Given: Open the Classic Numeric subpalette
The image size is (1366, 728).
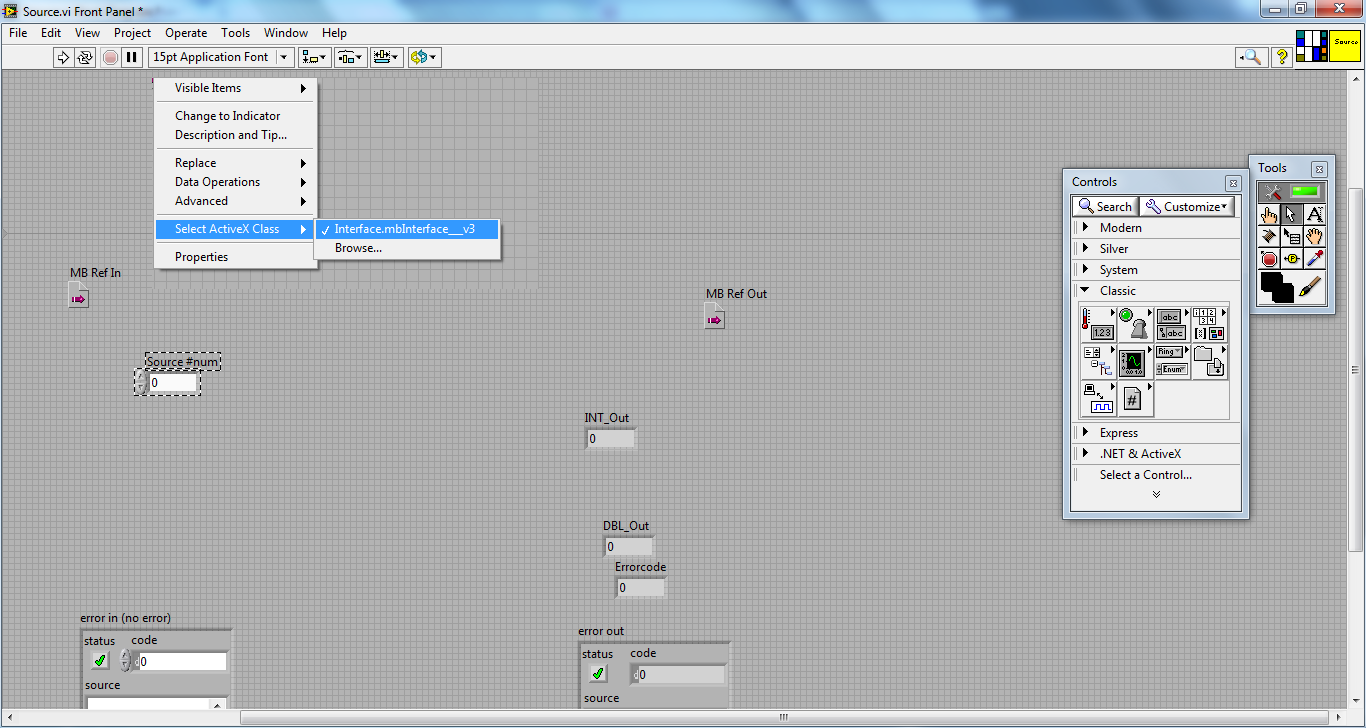Looking at the screenshot, I should tap(1098, 325).
